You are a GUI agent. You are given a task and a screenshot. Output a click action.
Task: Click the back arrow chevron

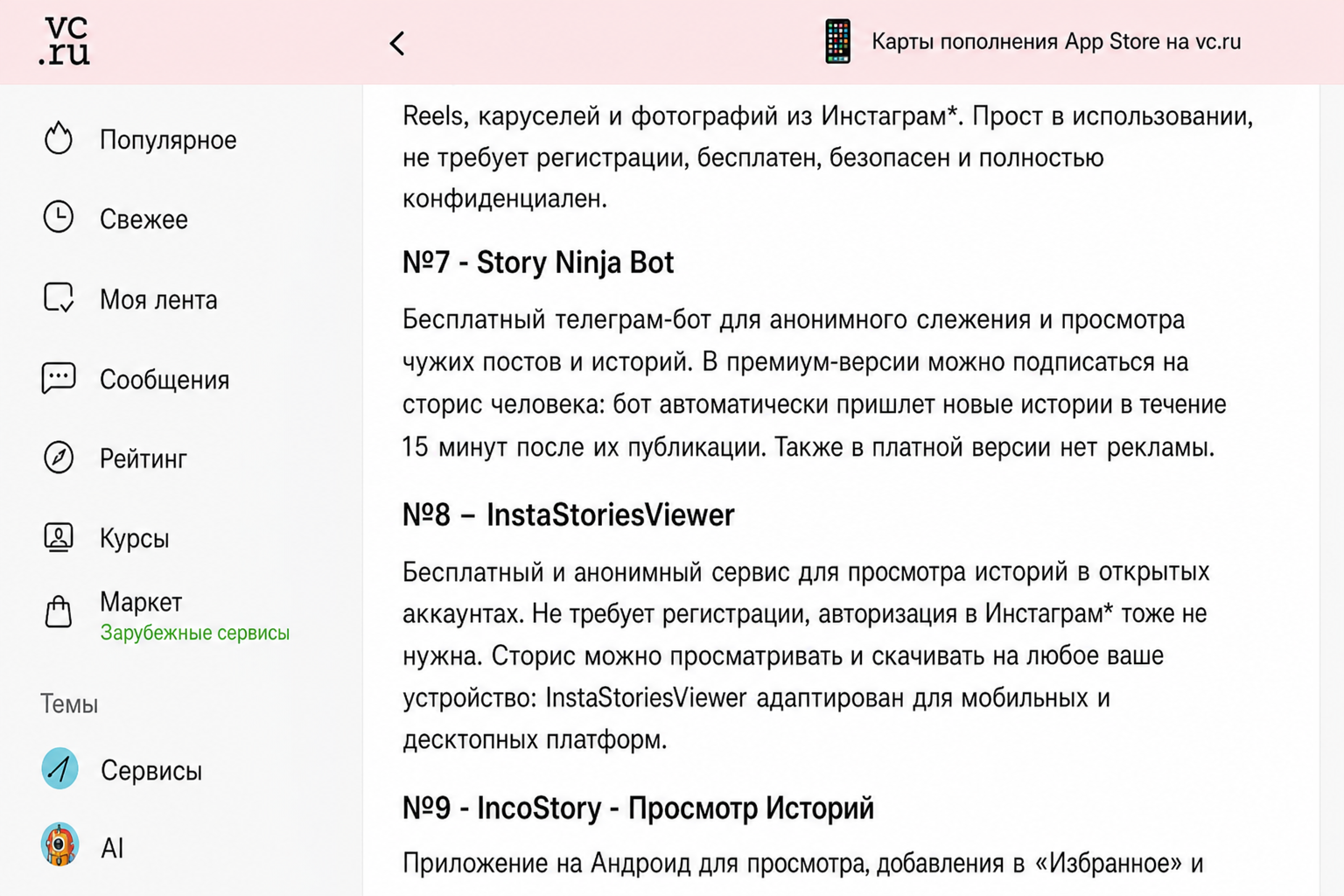click(x=397, y=43)
